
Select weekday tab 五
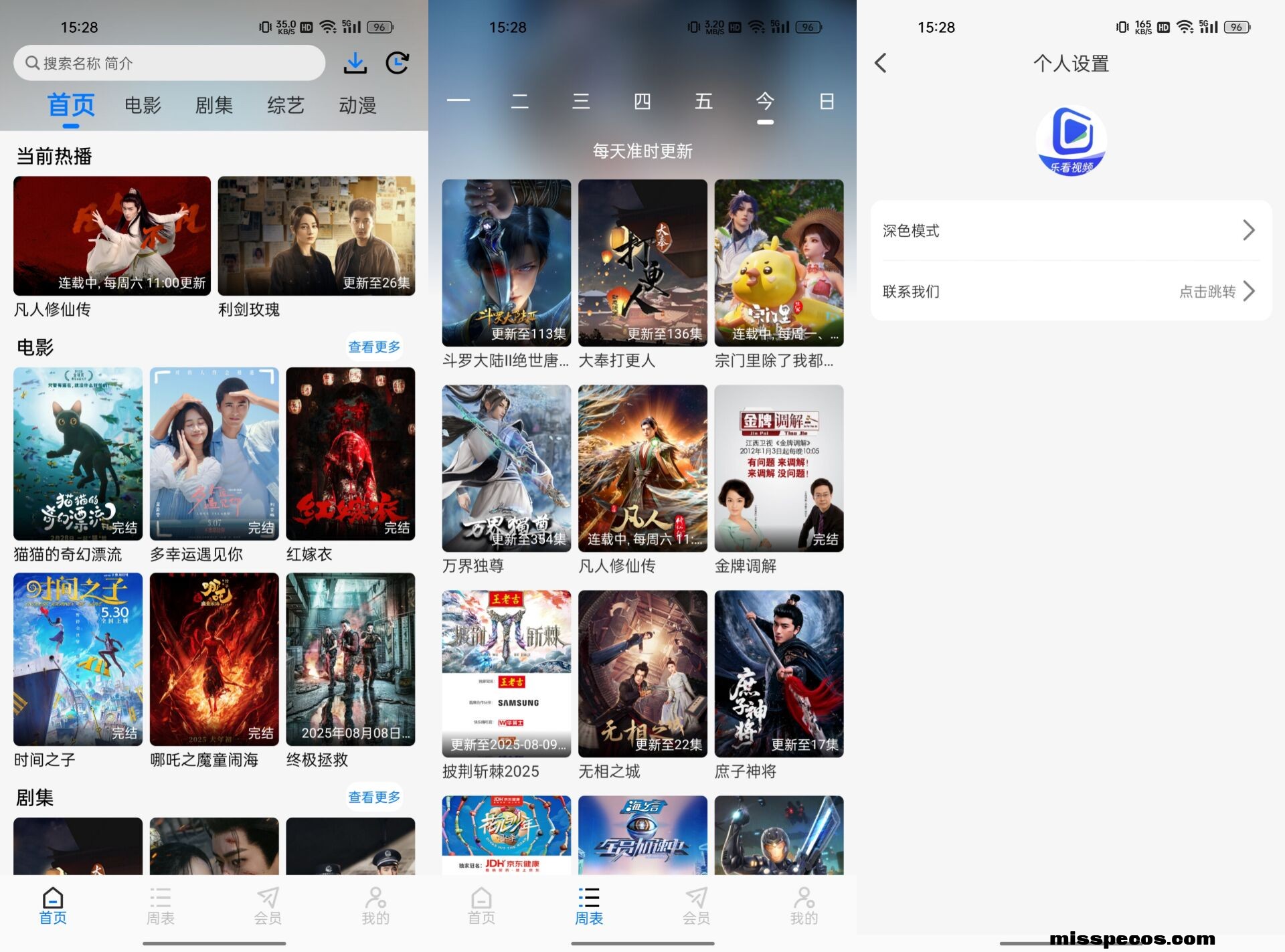pyautogui.click(x=703, y=101)
